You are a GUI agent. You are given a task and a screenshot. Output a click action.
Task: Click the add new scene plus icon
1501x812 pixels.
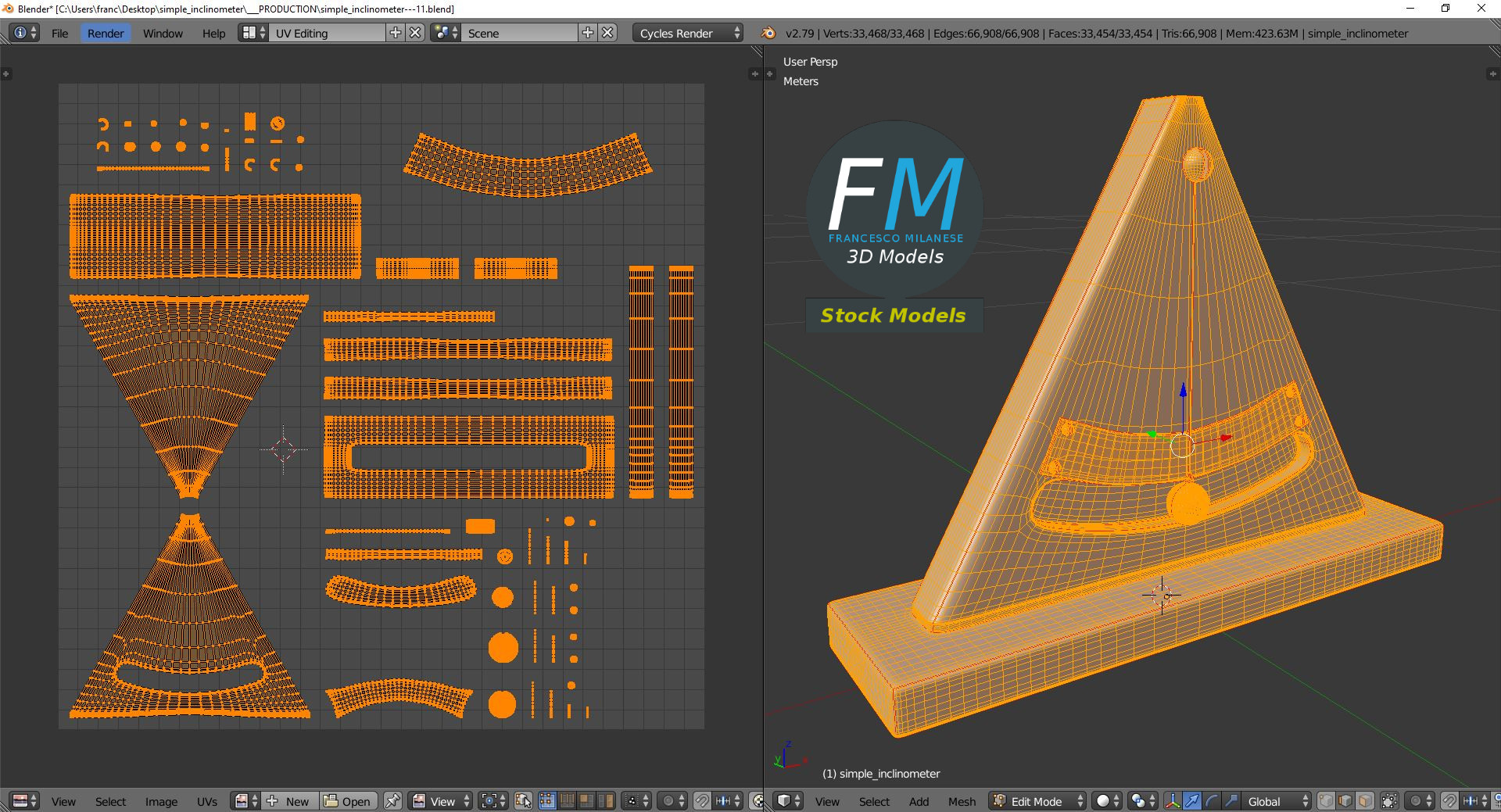[588, 33]
